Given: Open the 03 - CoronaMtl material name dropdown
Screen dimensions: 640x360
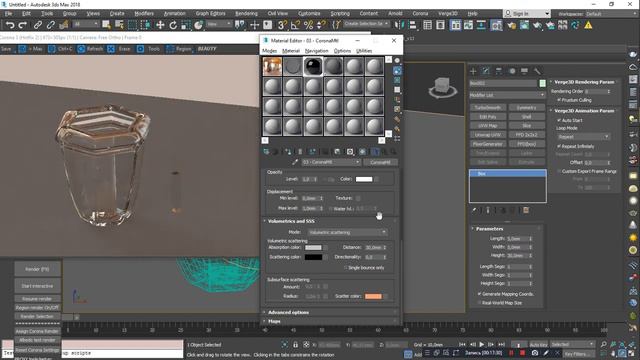Looking at the screenshot, I should (x=331, y=162).
